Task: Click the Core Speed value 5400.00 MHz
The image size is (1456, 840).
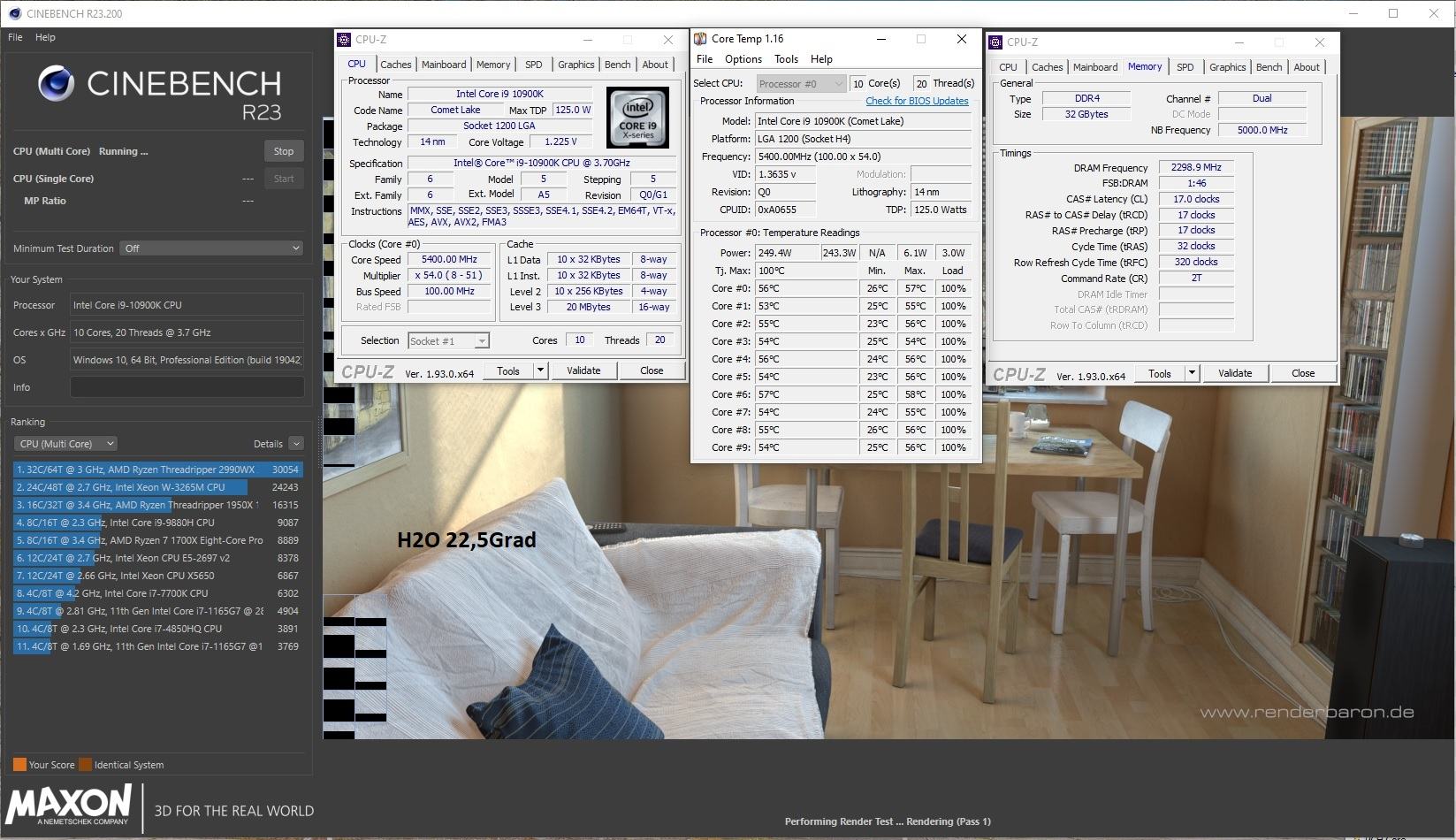Action: click(449, 260)
